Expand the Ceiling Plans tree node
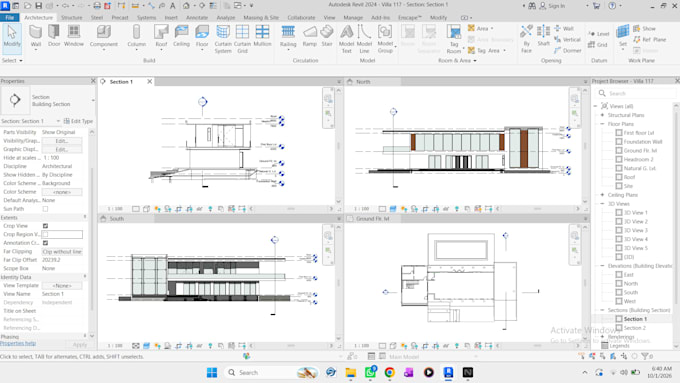This screenshot has height=383, width=680. tap(602, 195)
